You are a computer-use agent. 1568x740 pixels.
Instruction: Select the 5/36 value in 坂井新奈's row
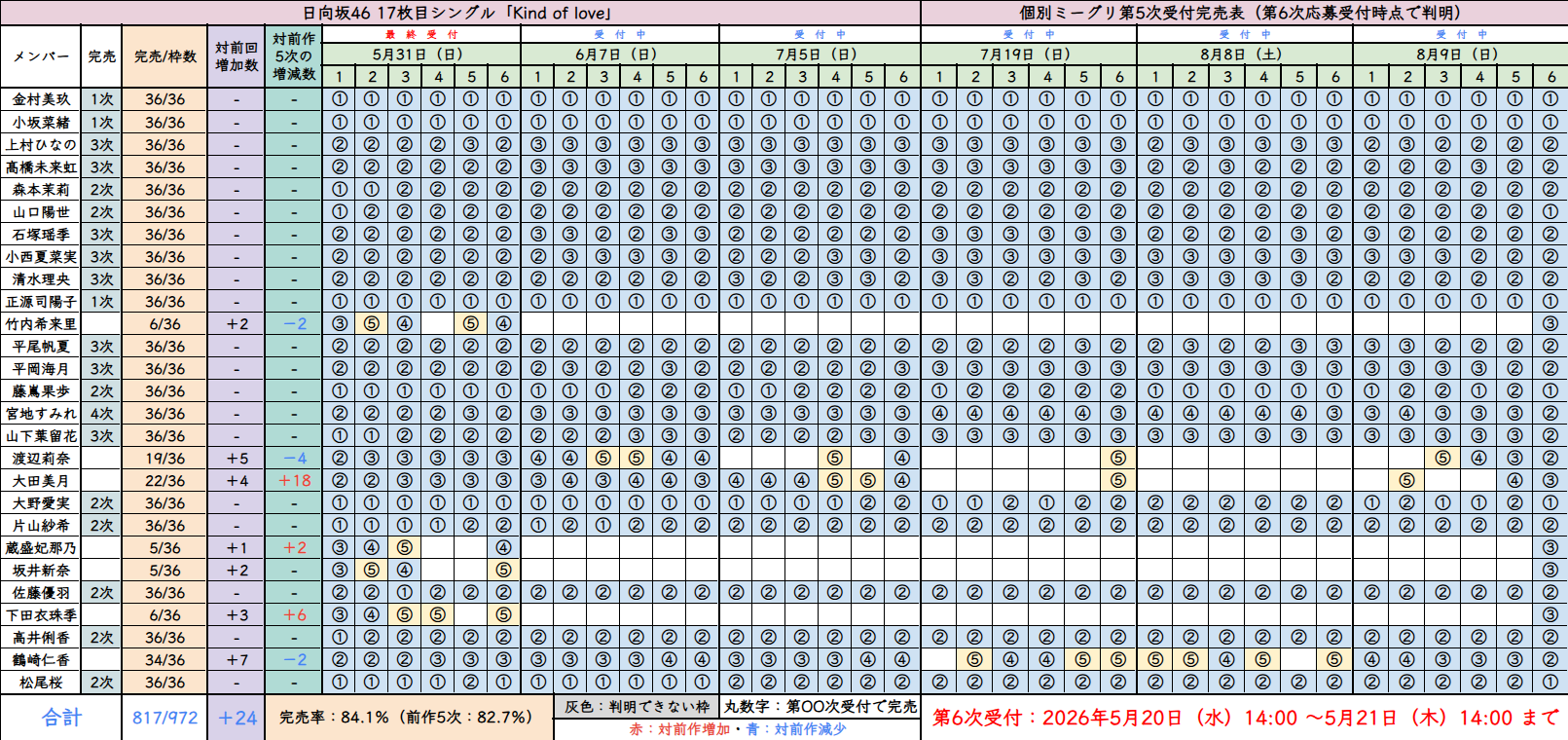pyautogui.click(x=164, y=570)
